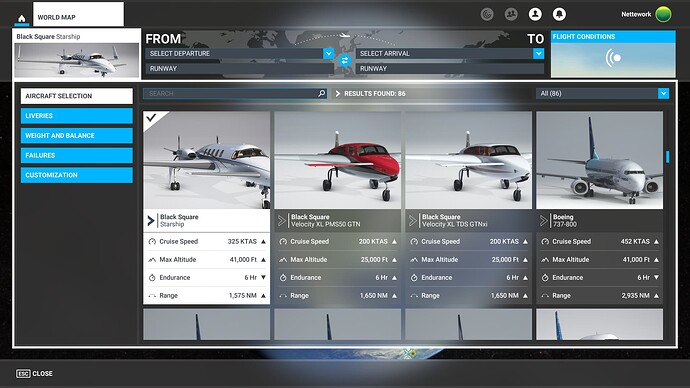Click Boeing 737-800 2,935 NM up arrow
This screenshot has height=388, width=690.
pyautogui.click(x=656, y=296)
